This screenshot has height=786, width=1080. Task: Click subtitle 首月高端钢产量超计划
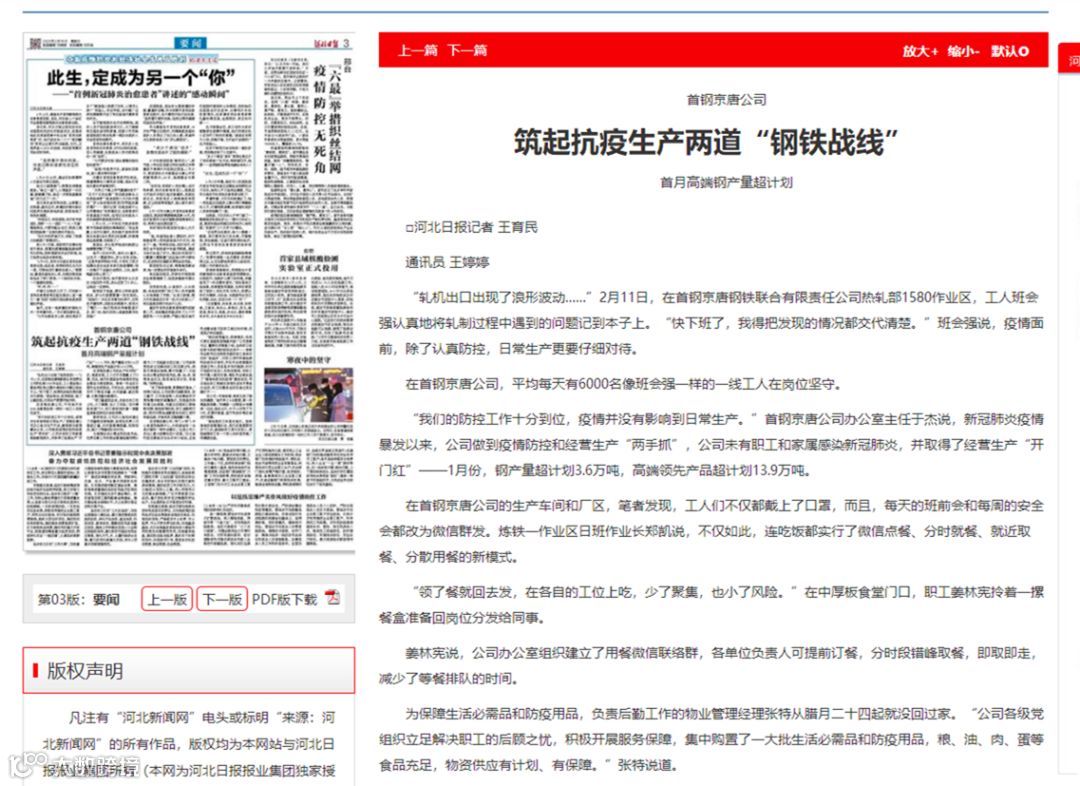tap(726, 183)
